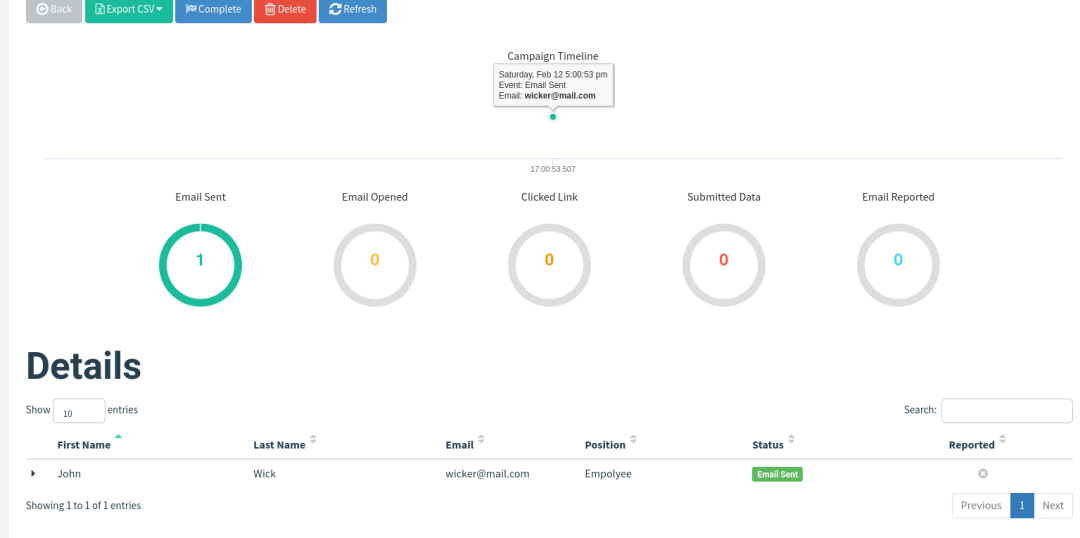Image resolution: width=1080 pixels, height=538 pixels.
Task: Click the Email Sent donut chart
Action: coord(200,265)
